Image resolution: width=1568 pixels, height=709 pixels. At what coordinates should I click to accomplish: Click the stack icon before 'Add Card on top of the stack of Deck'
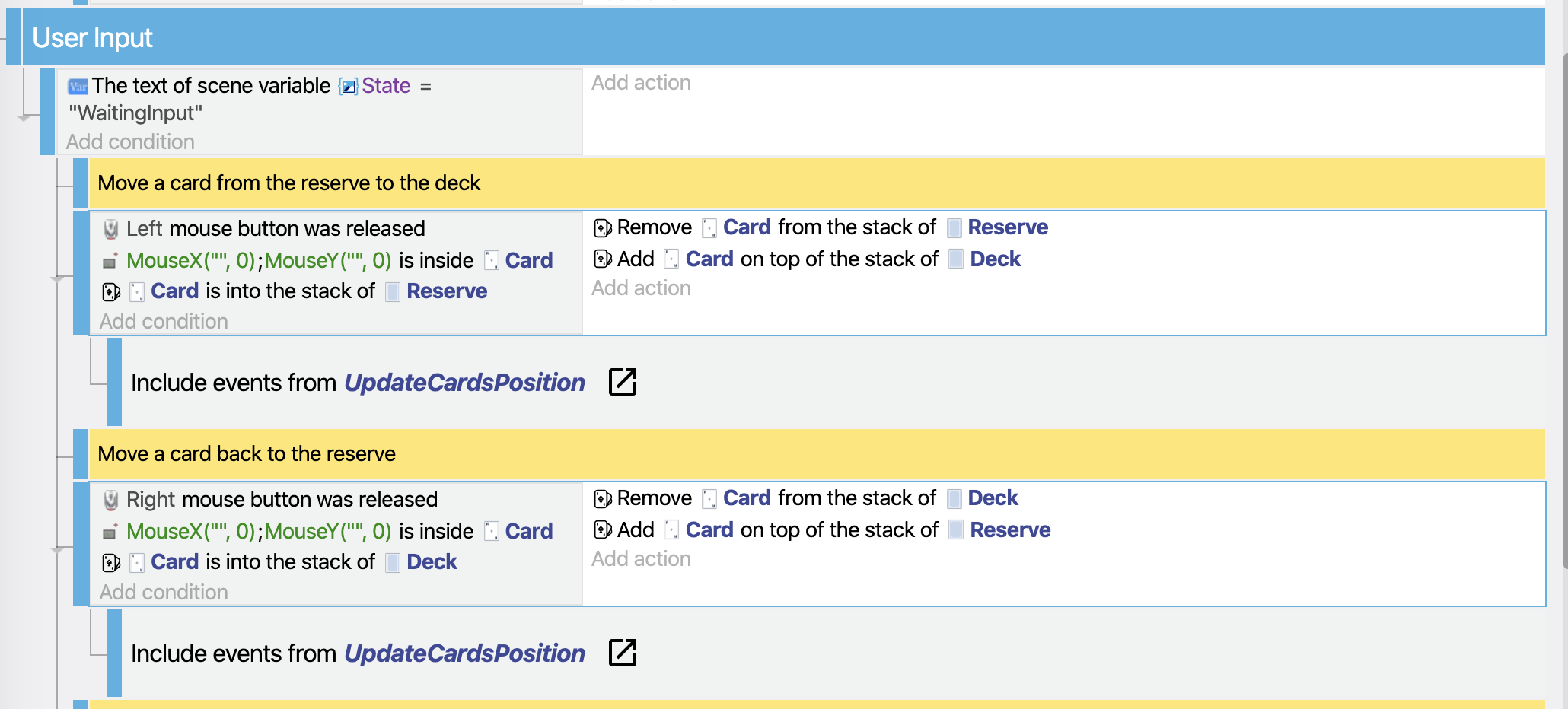tap(602, 259)
